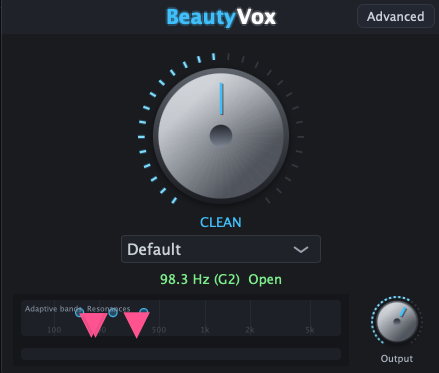Click the Resonances label in the band display

coord(109,309)
